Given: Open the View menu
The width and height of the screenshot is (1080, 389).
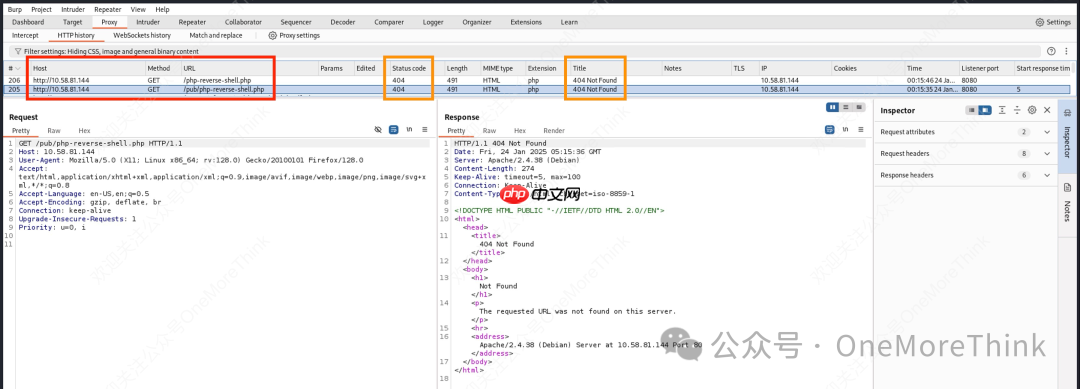Looking at the screenshot, I should [138, 10].
